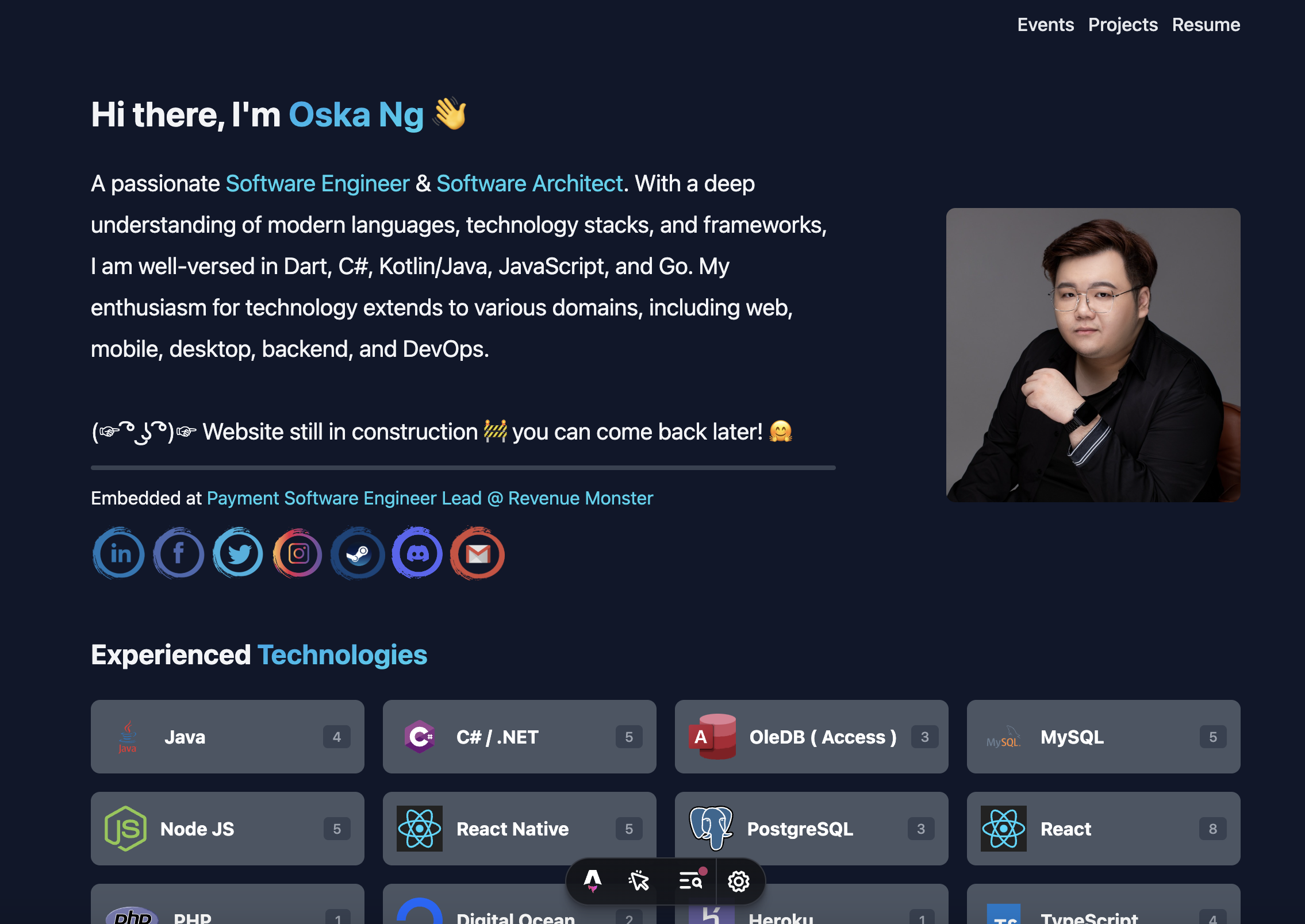Screen dimensions: 1305x924
Task: Open the LinkedIn social icon
Action: [x=119, y=553]
